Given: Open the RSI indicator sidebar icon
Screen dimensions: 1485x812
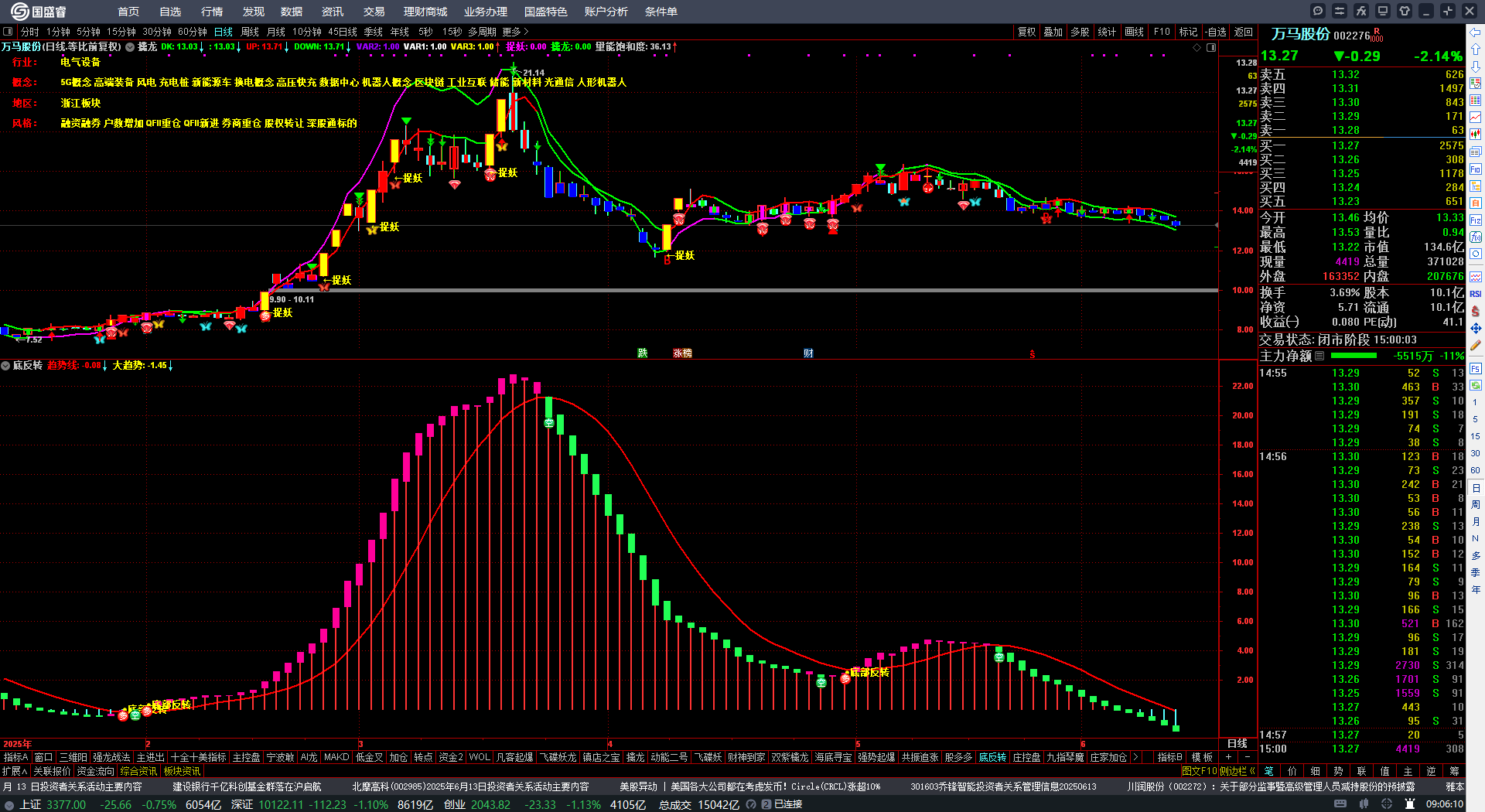Looking at the screenshot, I should tap(1476, 294).
